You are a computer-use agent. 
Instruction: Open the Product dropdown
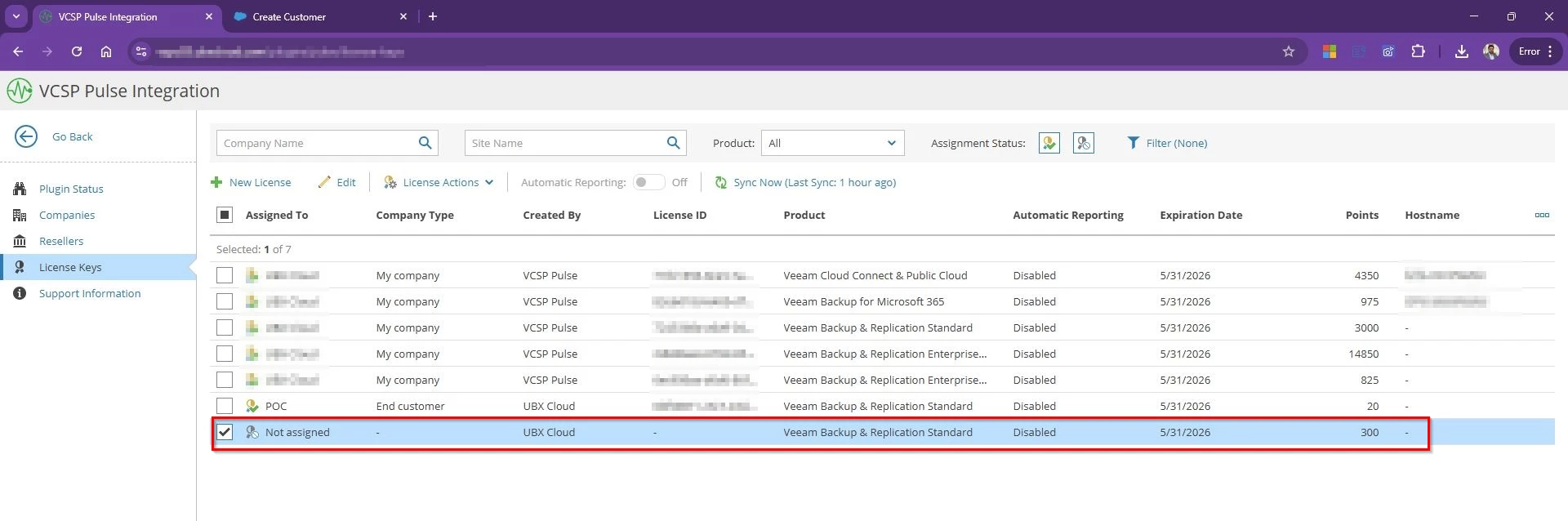tap(832, 143)
